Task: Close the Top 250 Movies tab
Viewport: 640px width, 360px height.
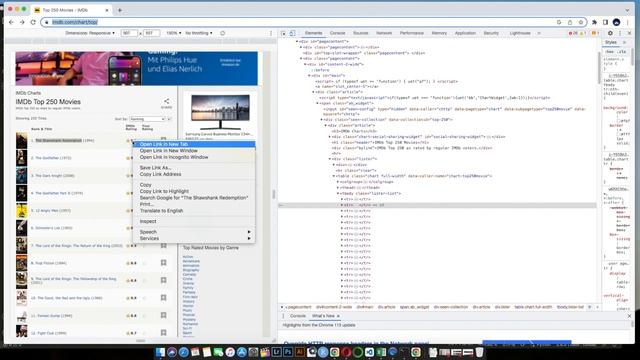Action: pyautogui.click(x=107, y=10)
